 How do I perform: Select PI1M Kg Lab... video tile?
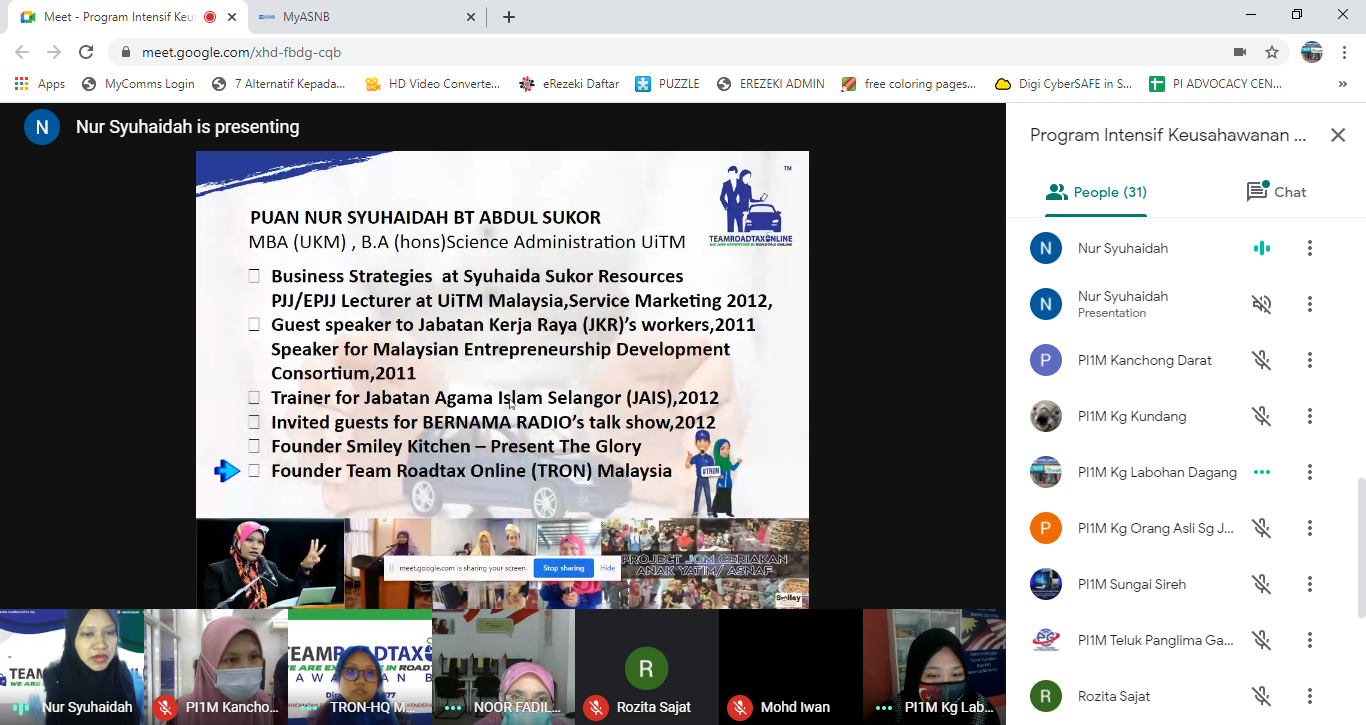point(934,667)
